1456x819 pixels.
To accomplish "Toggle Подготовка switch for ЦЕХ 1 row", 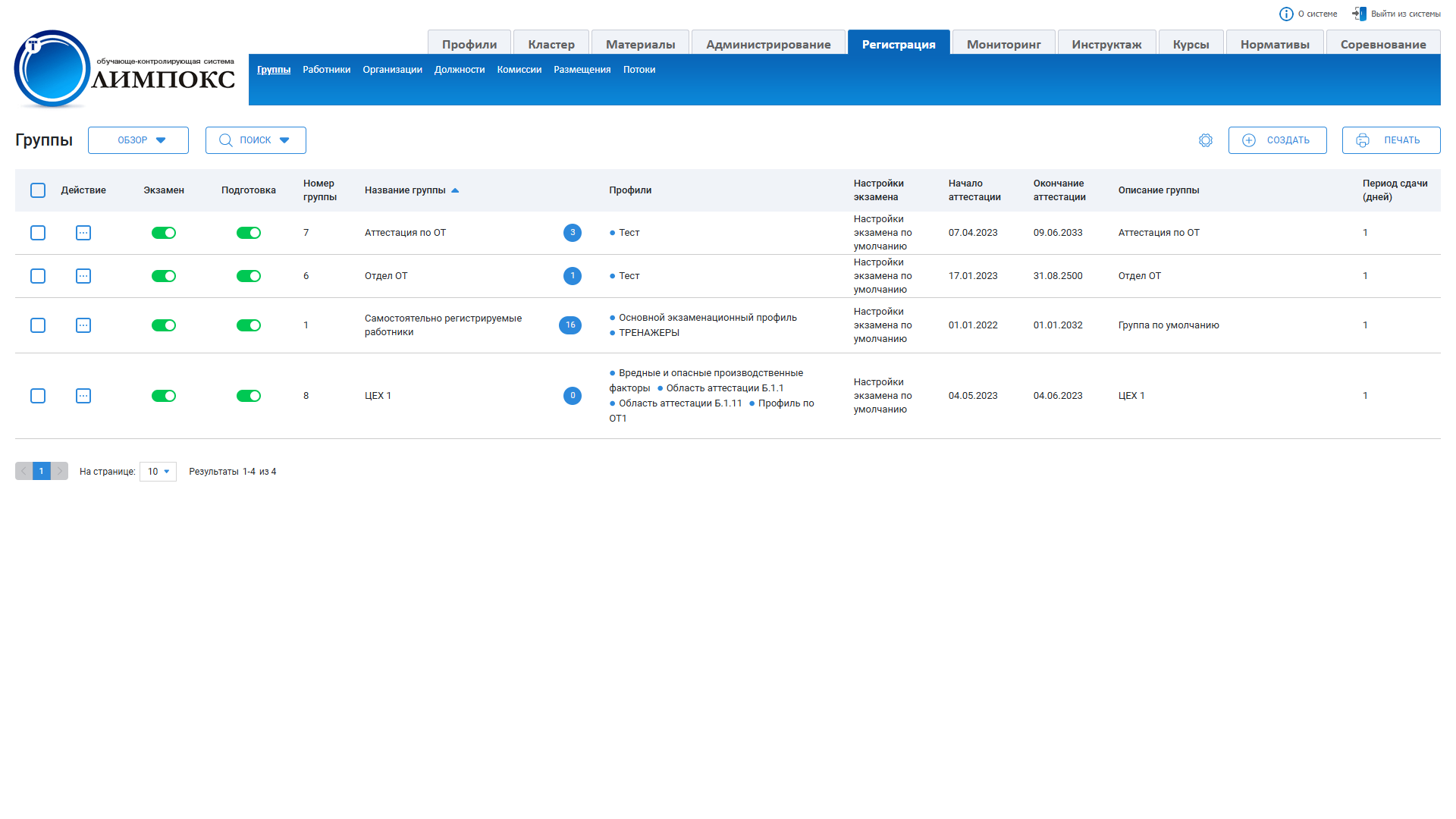I will pos(249,396).
